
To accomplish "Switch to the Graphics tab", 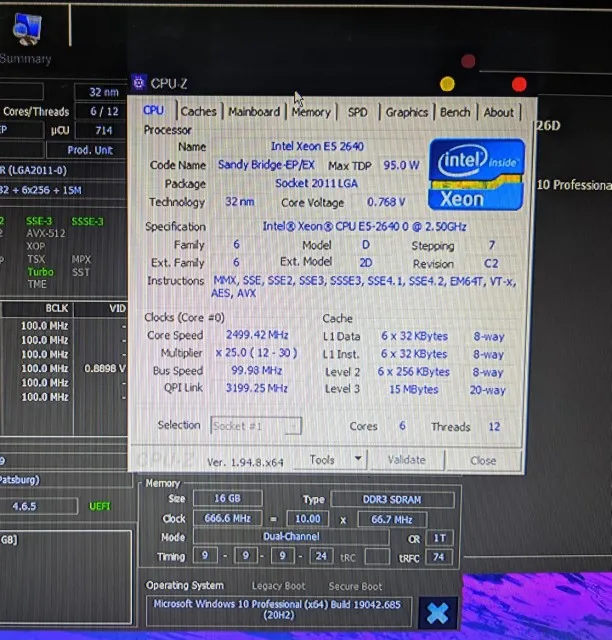I will pos(407,112).
